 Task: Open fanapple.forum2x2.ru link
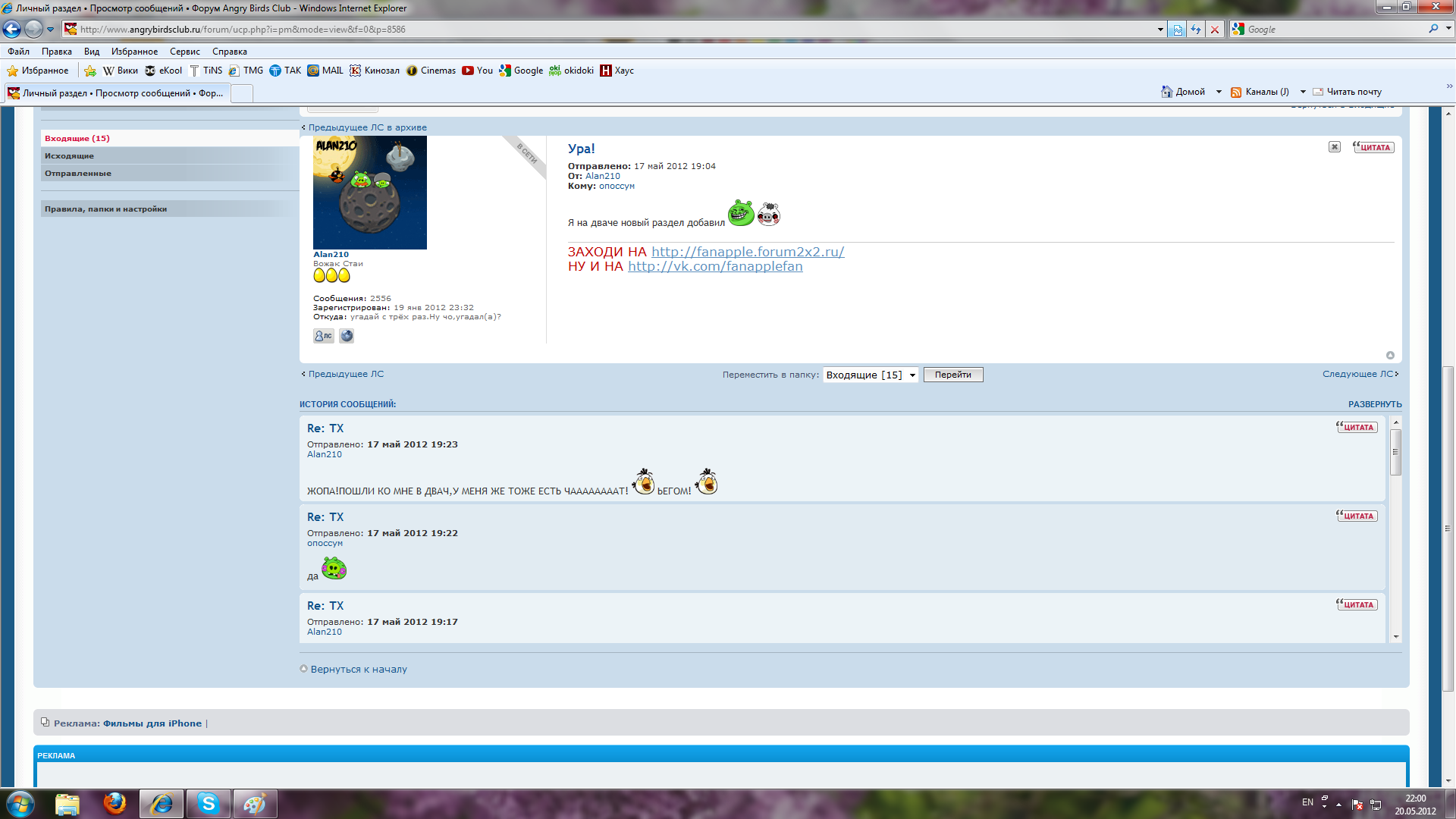[748, 252]
